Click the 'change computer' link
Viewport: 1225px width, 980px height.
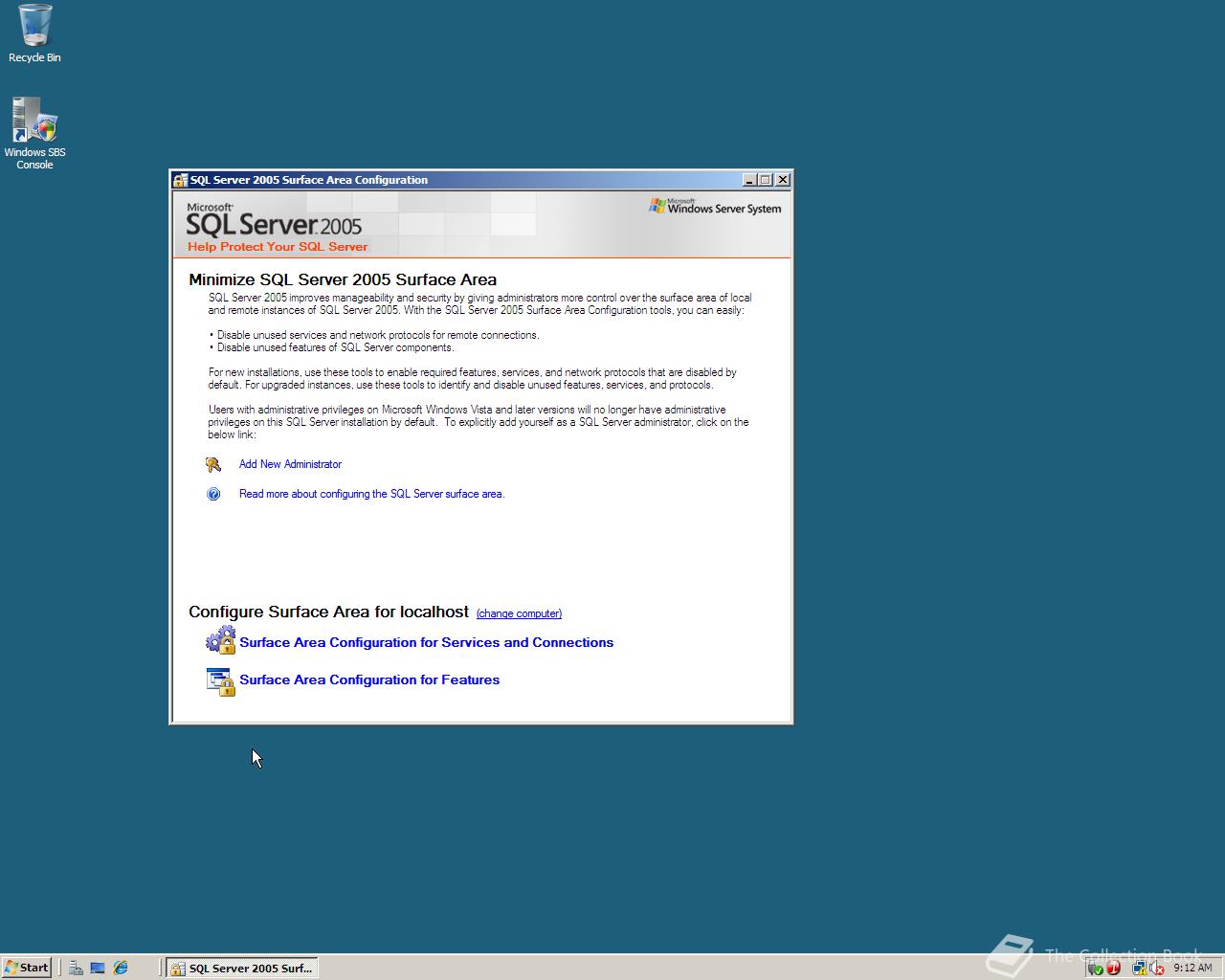[x=519, y=613]
